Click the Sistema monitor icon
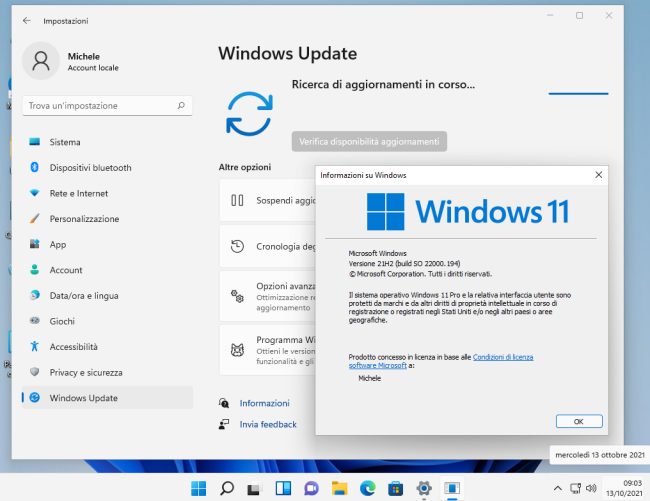 click(x=34, y=142)
